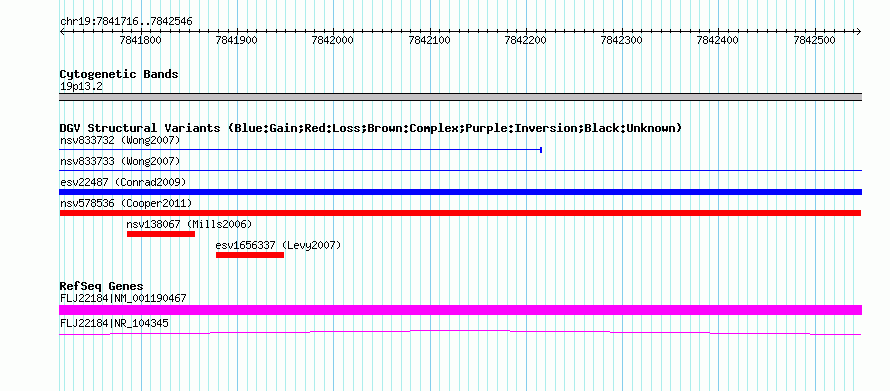
Task: Click the chr19:7841716..7842546 region label
Action: [126, 22]
